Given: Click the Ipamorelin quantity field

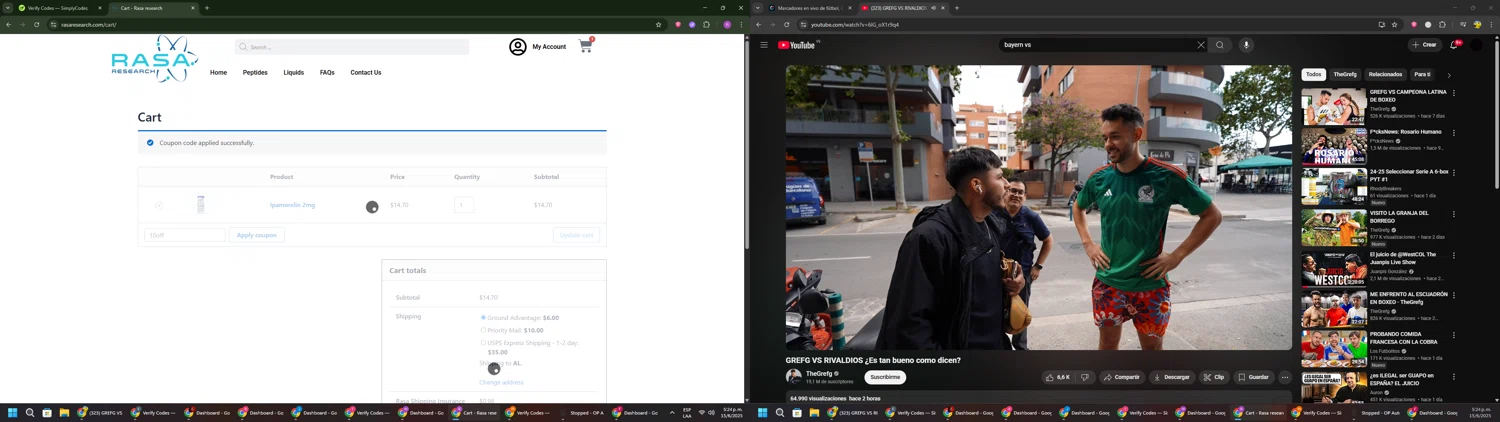Looking at the screenshot, I should click(464, 205).
